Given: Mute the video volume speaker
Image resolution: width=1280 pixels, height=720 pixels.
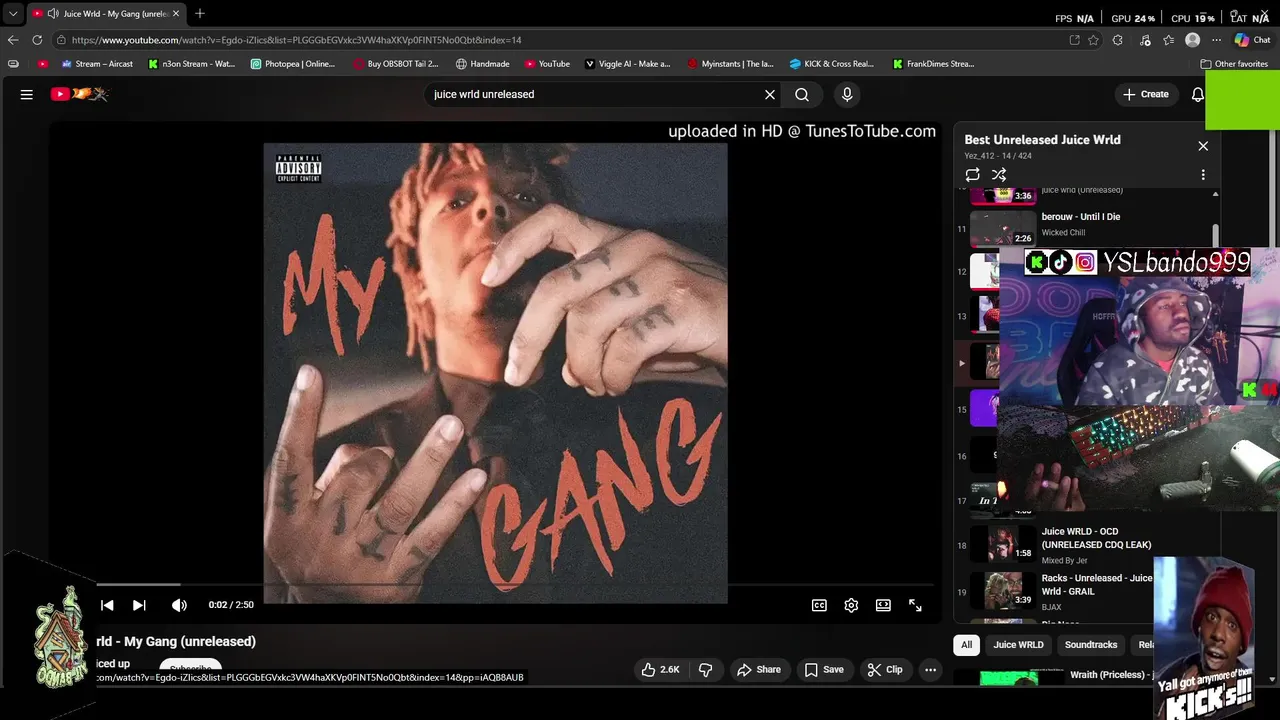Looking at the screenshot, I should (x=179, y=605).
